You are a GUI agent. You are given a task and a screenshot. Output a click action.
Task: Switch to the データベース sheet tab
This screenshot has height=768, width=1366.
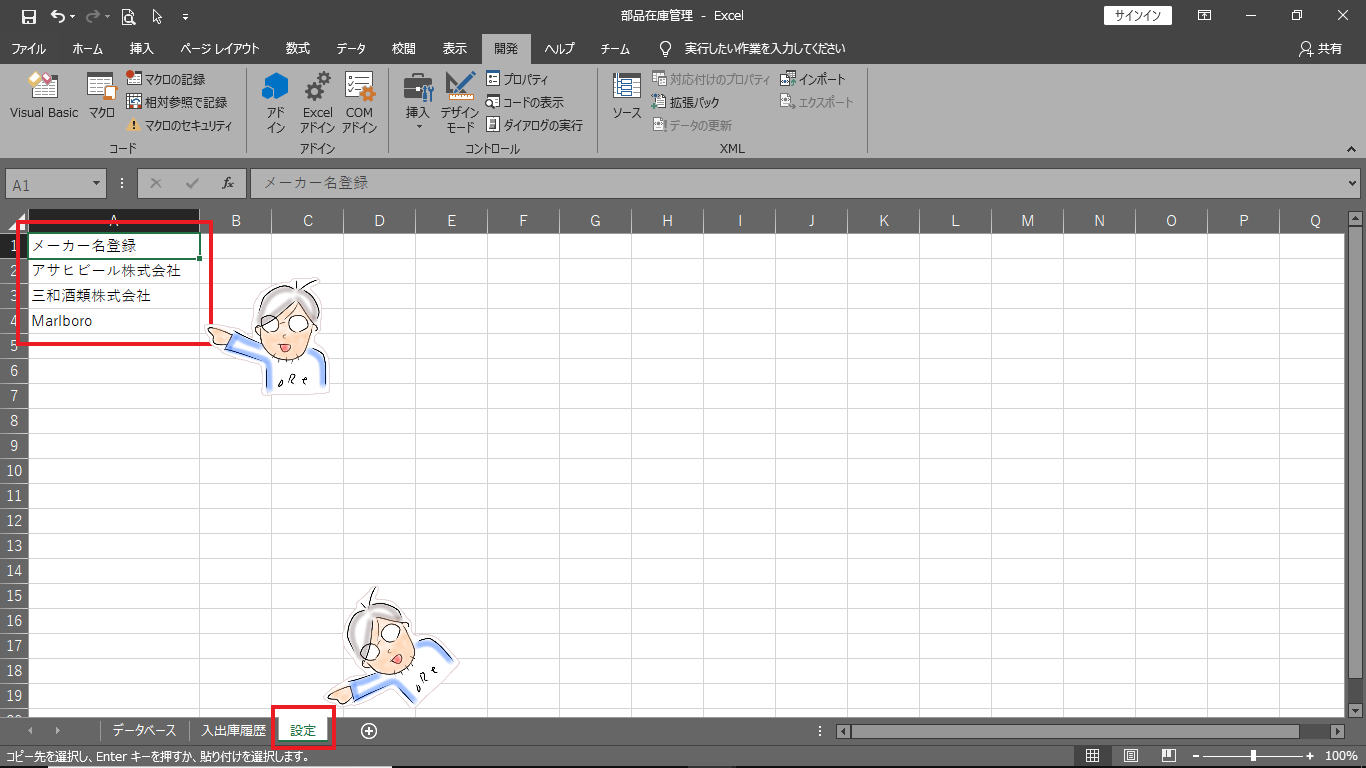coord(144,731)
